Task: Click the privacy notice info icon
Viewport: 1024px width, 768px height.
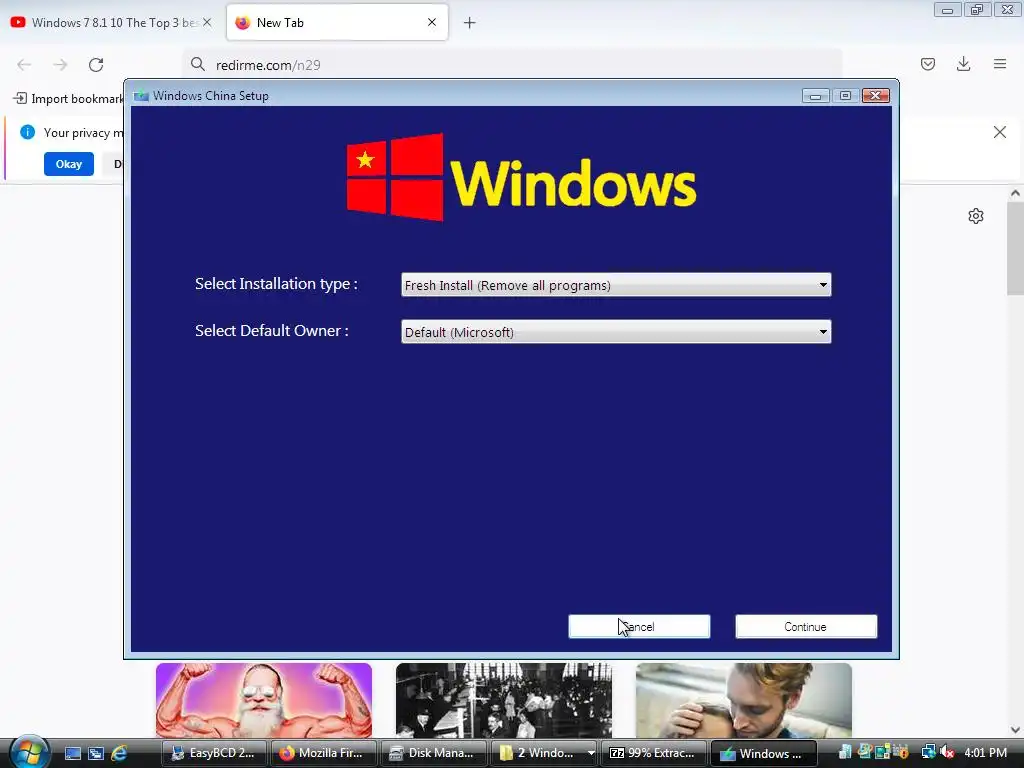Action: click(27, 132)
